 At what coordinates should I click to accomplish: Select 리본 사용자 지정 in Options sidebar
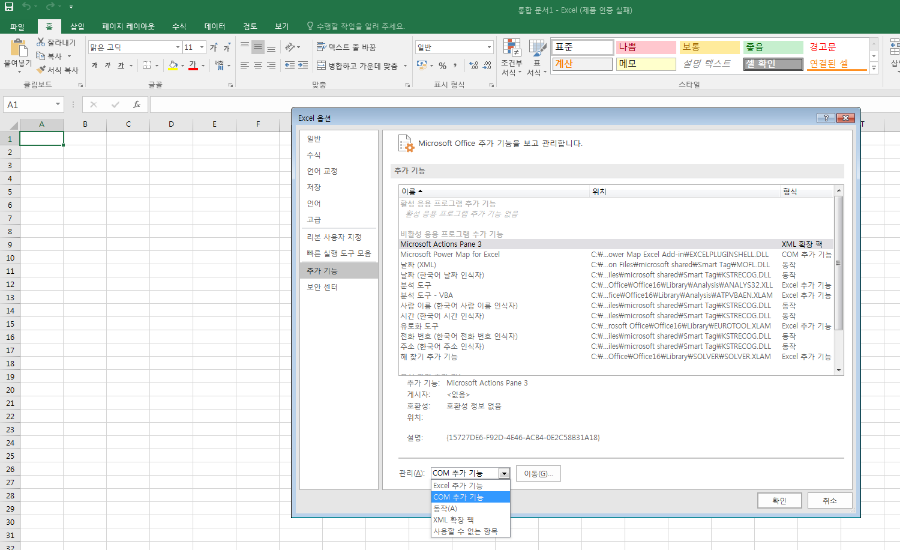tap(334, 237)
